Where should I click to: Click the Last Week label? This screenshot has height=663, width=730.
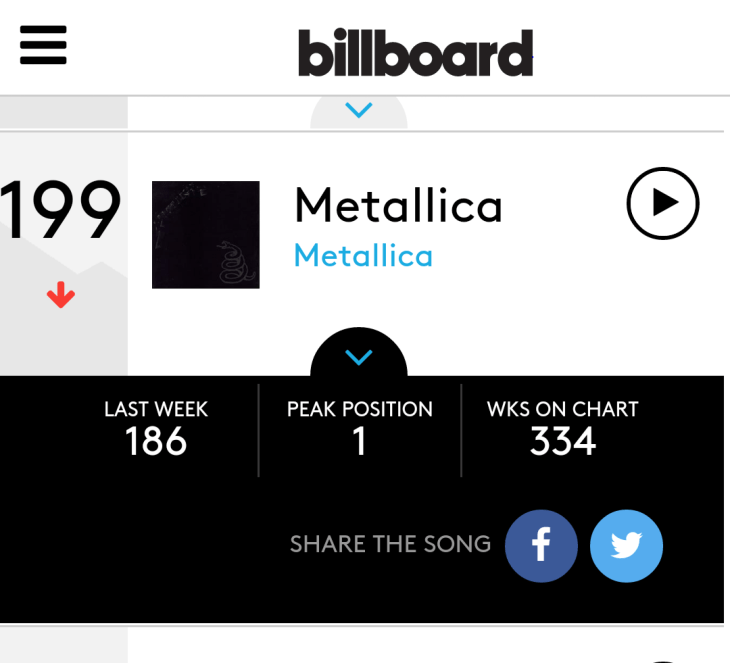(x=156, y=409)
